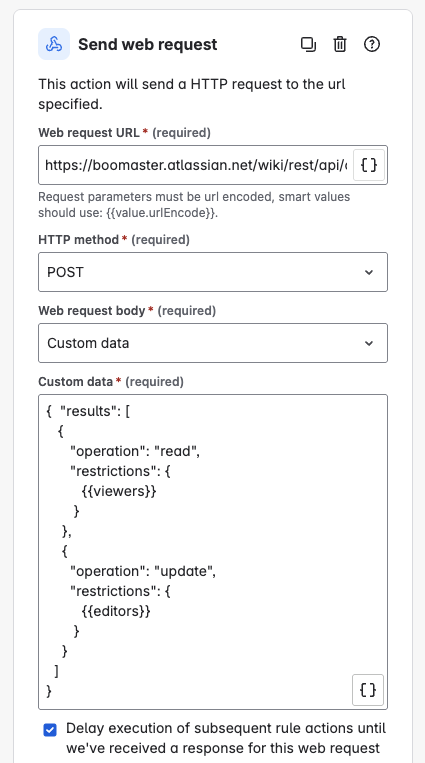This screenshot has width=425, height=763.
Task: Delete the Send web request action
Action: tap(340, 44)
